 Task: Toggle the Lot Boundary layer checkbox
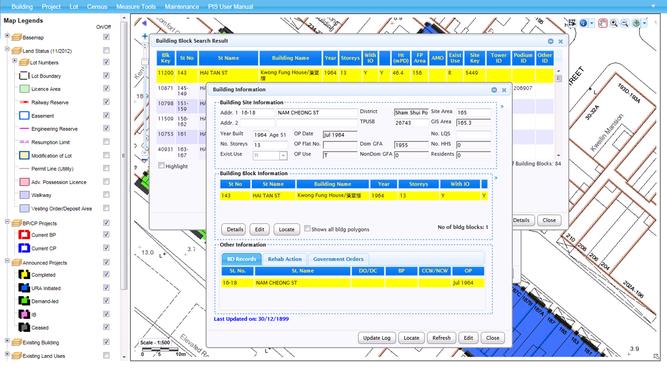(106, 75)
